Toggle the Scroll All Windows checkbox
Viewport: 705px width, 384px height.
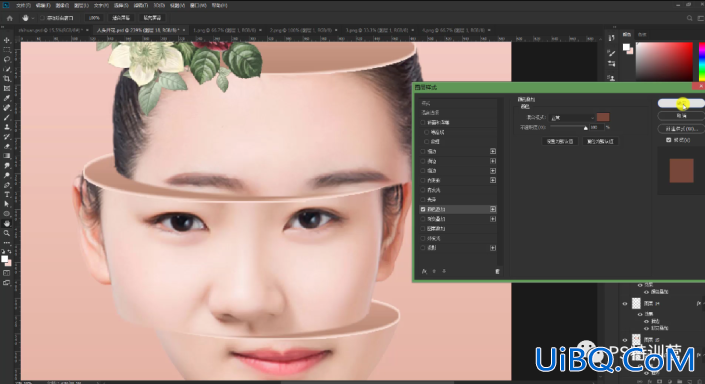(42, 18)
